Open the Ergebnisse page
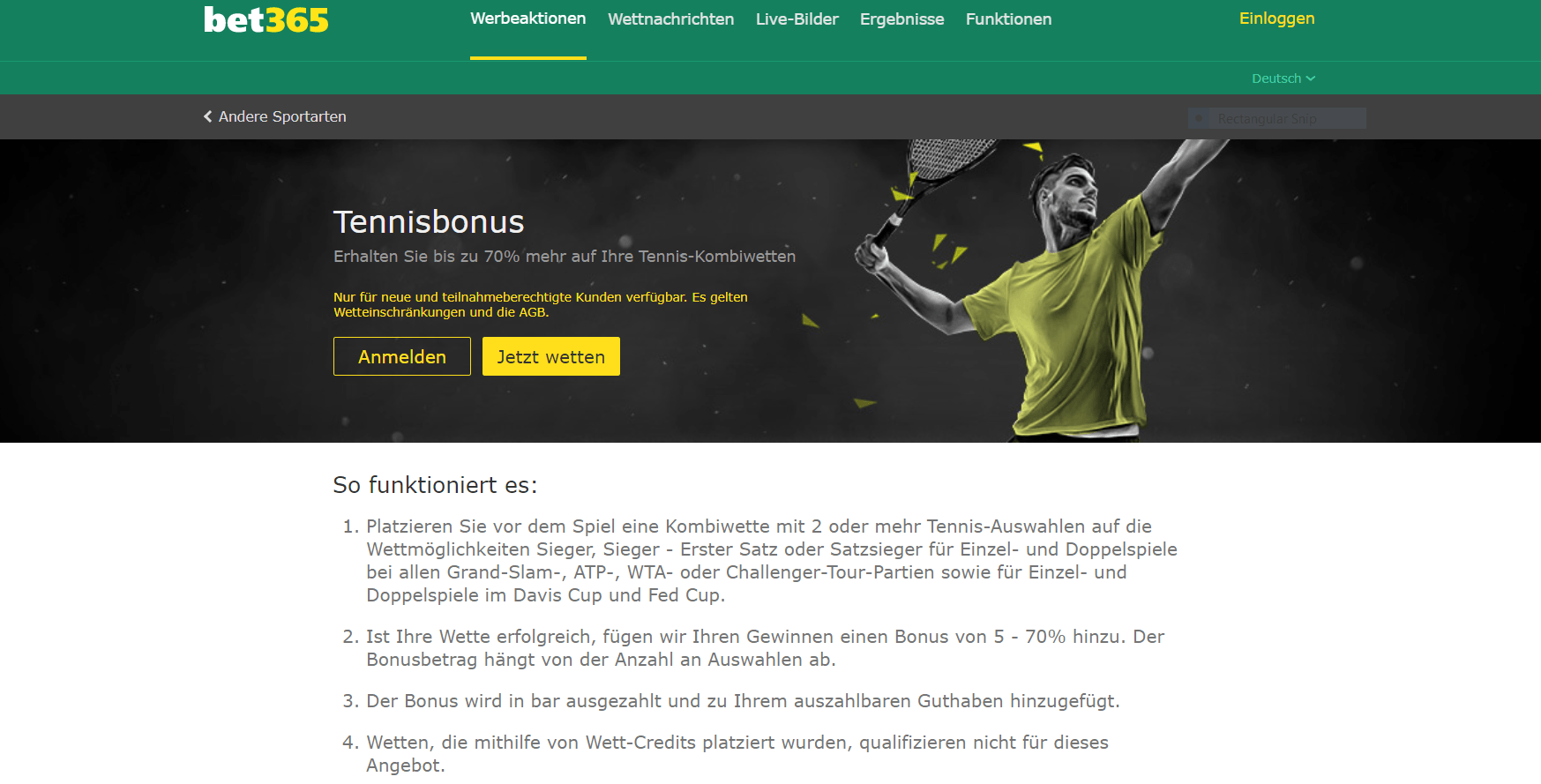 pyautogui.click(x=901, y=19)
